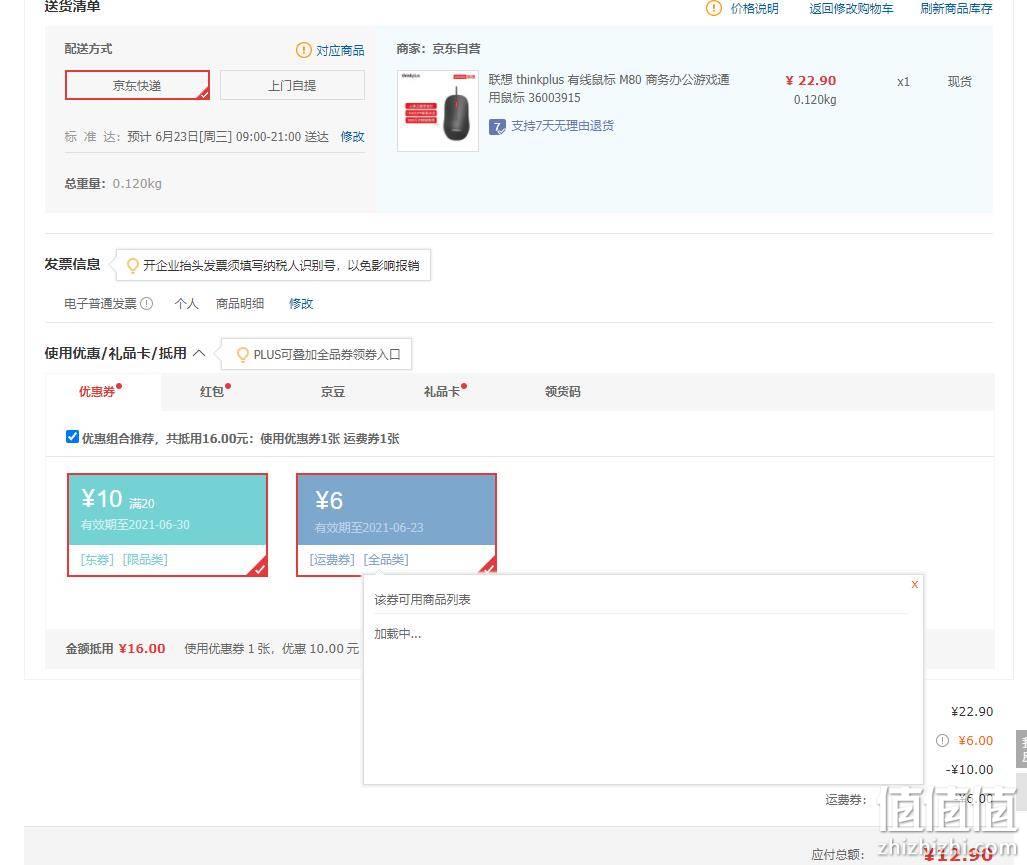Refresh stock with 刷新商品库存 link
Screen dimensions: 1027x865
pyautogui.click(x=956, y=9)
